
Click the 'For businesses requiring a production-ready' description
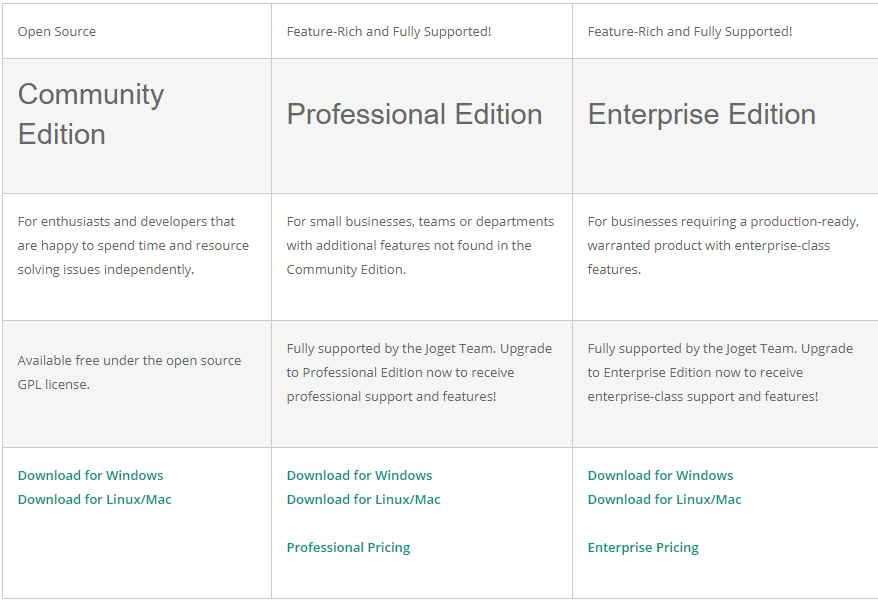(x=722, y=245)
